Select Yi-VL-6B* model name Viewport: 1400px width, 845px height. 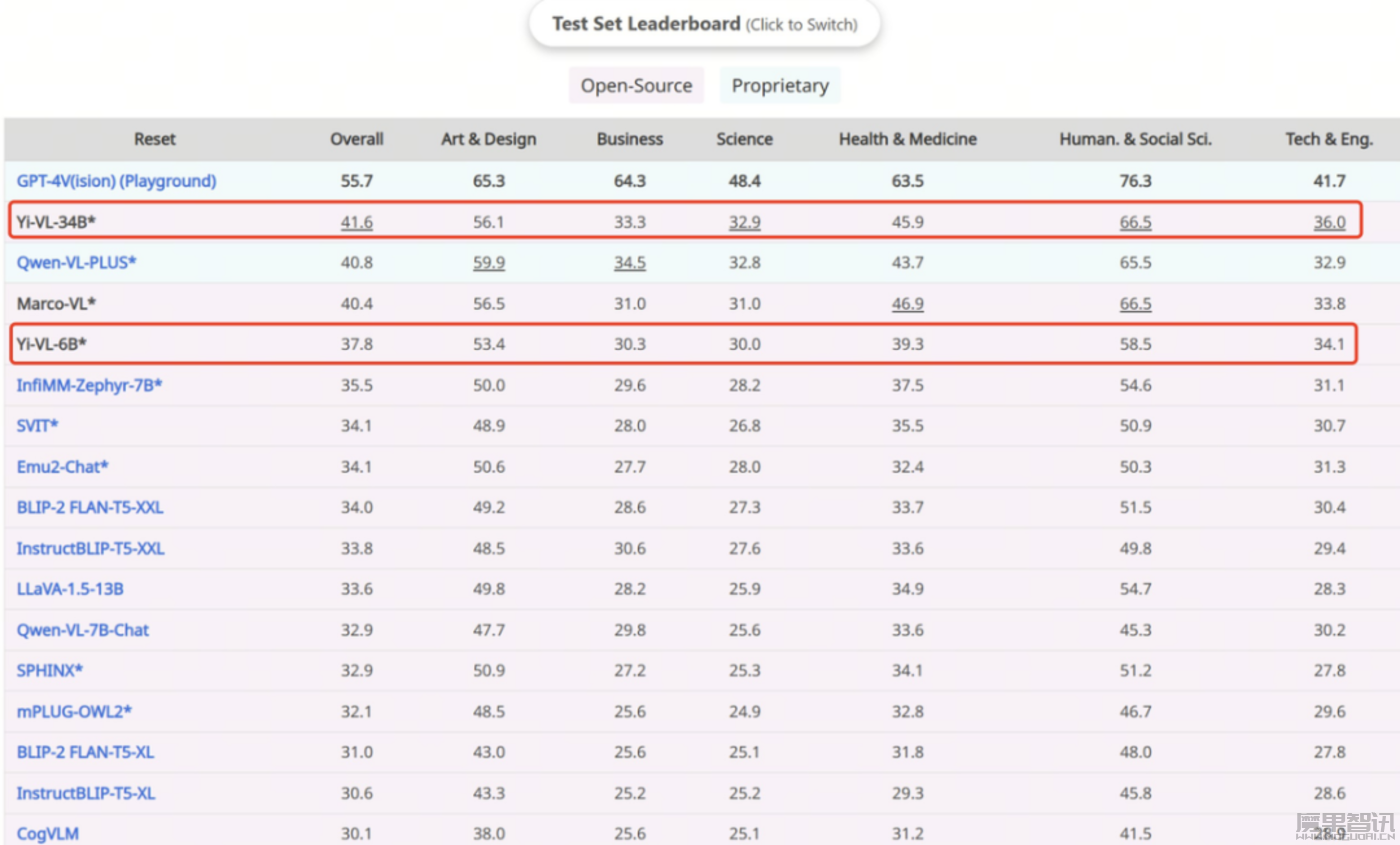(52, 345)
